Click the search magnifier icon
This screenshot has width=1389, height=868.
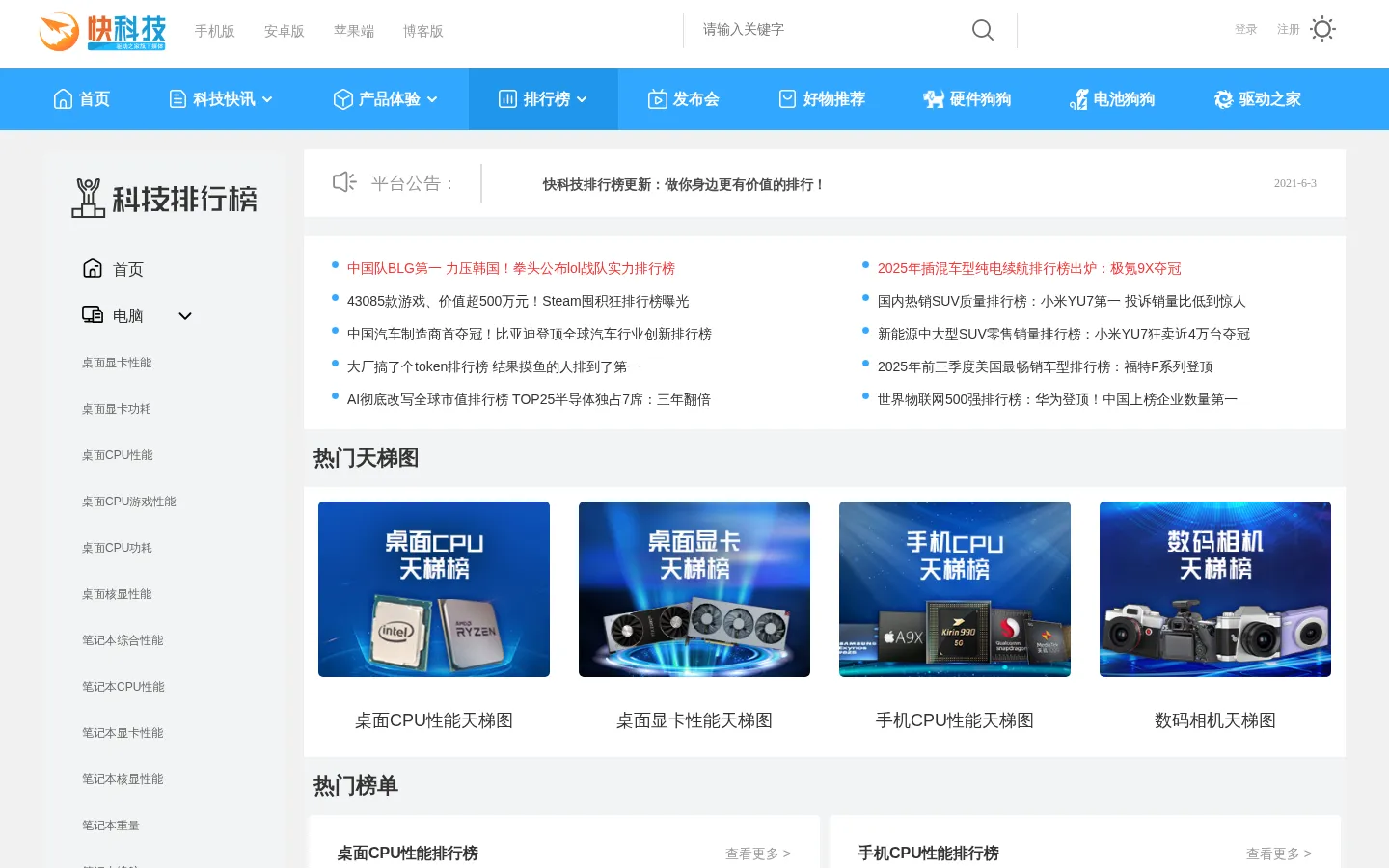click(983, 30)
